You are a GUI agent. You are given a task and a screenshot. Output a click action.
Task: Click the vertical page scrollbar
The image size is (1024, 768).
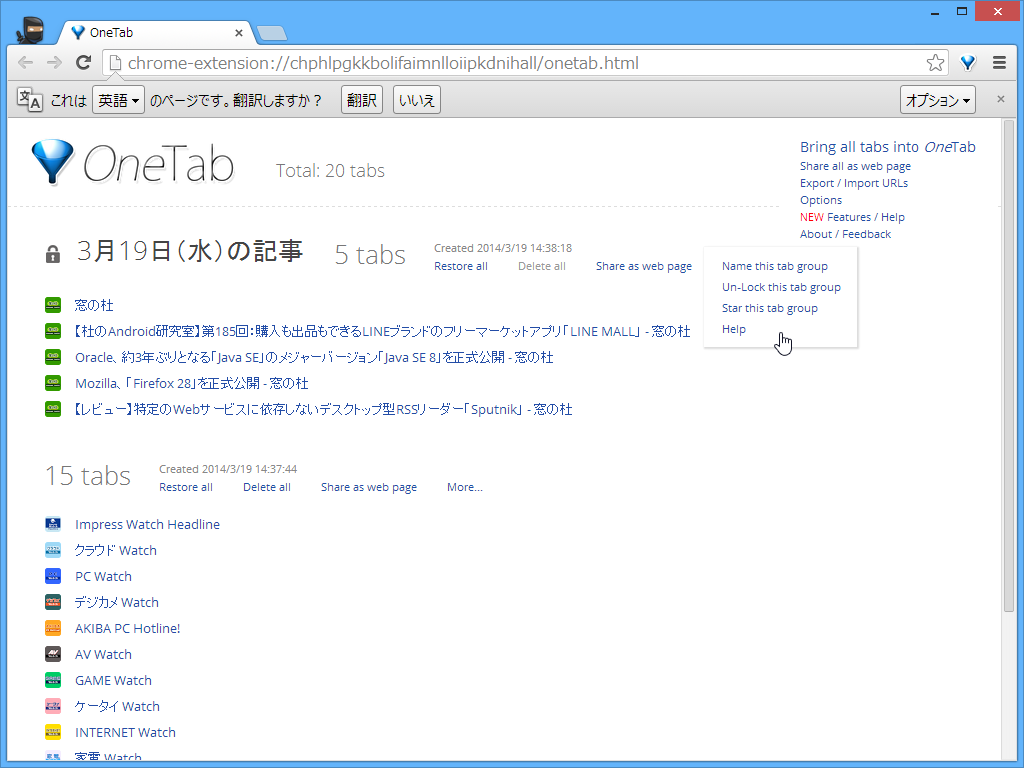1008,366
